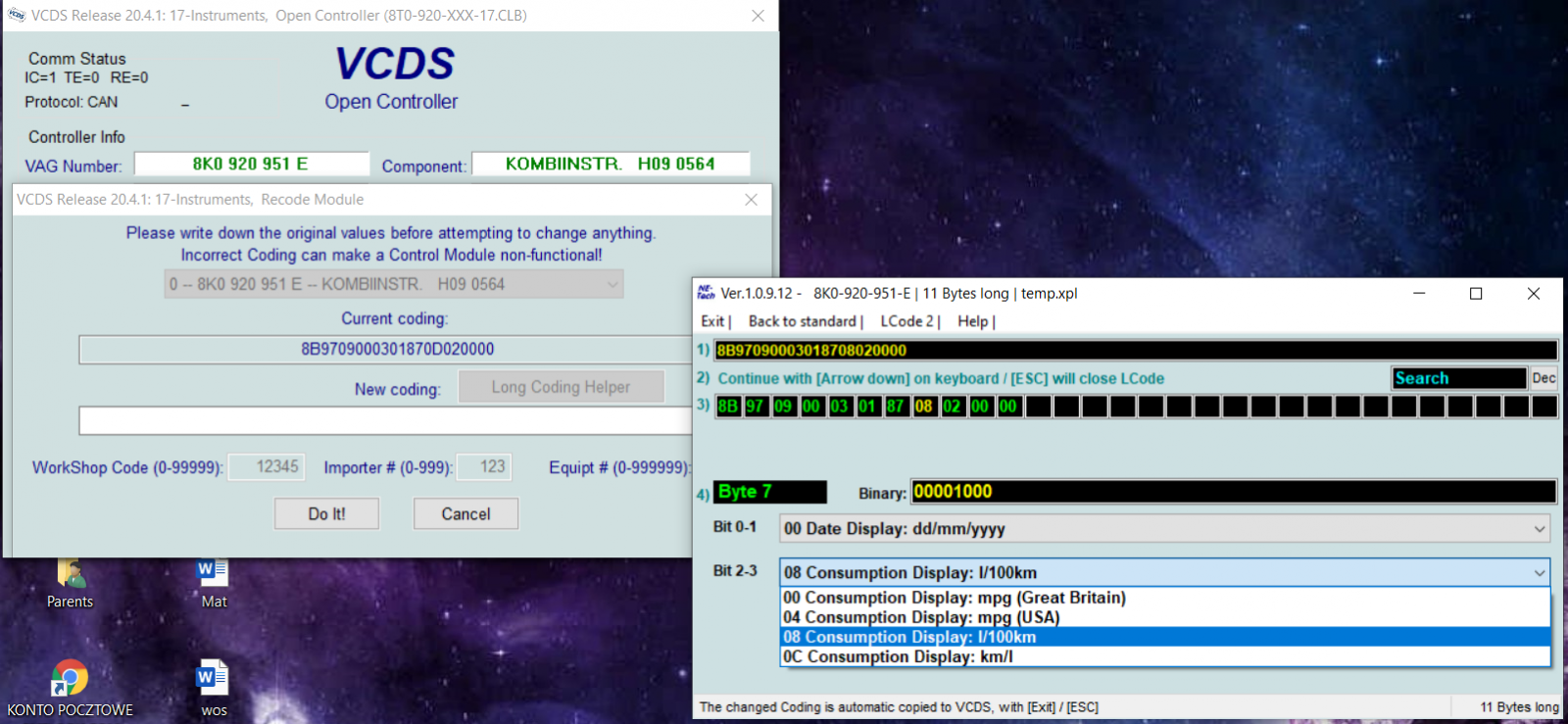Select 0C Consumption Display: km/l

1165,656
